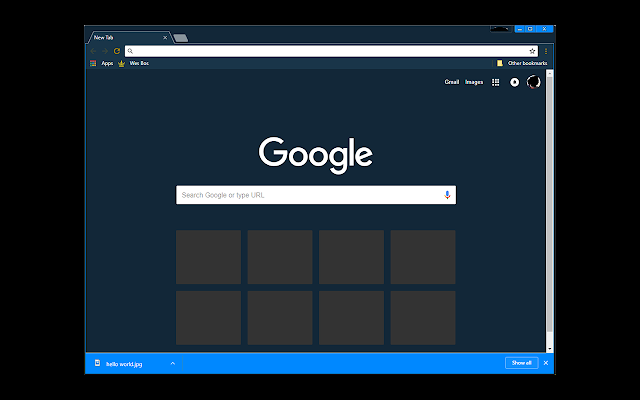This screenshot has height=400, width=640.
Task: Click the page vertical scrollbar thumb
Action: coord(550,204)
